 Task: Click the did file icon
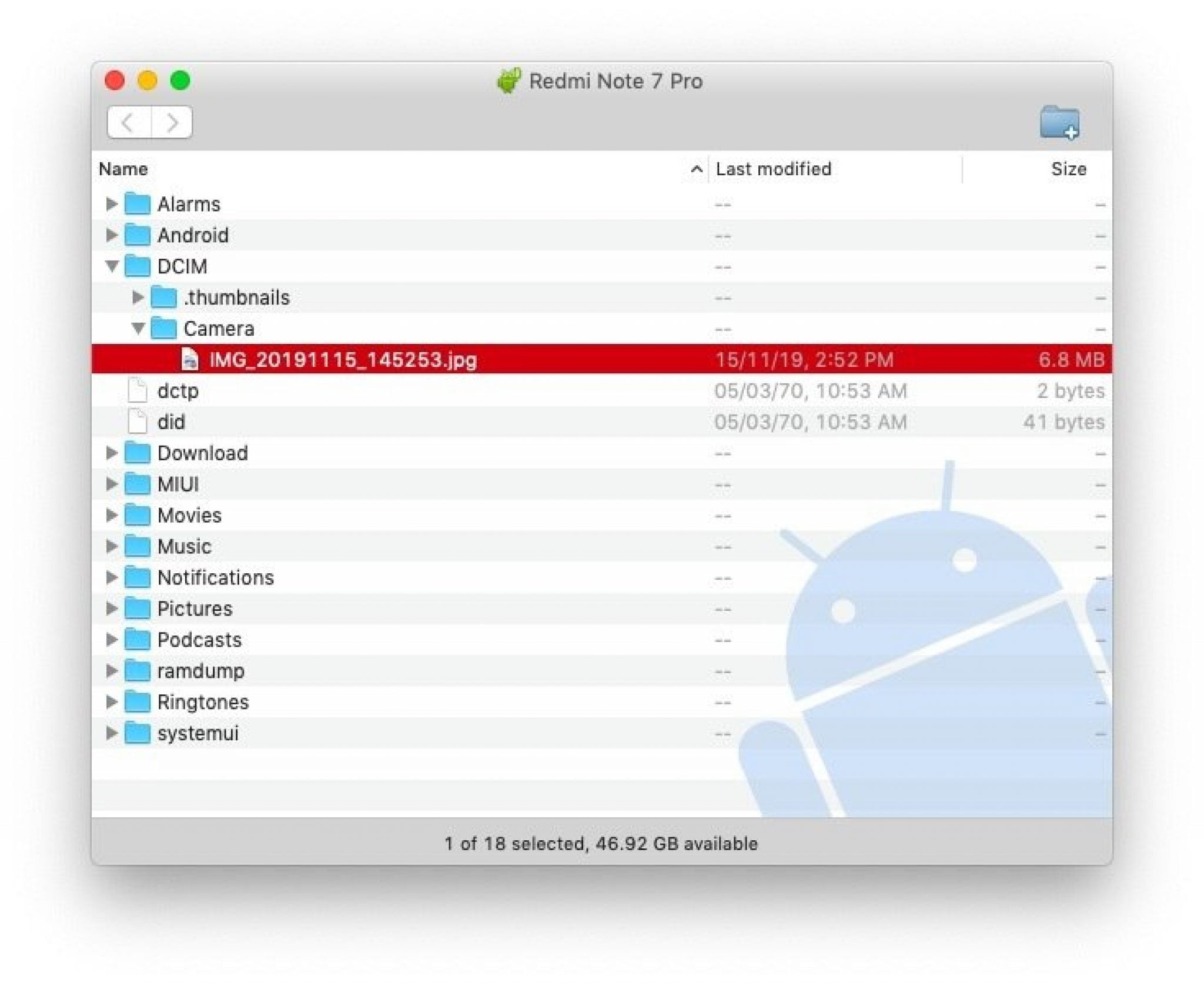[x=137, y=422]
